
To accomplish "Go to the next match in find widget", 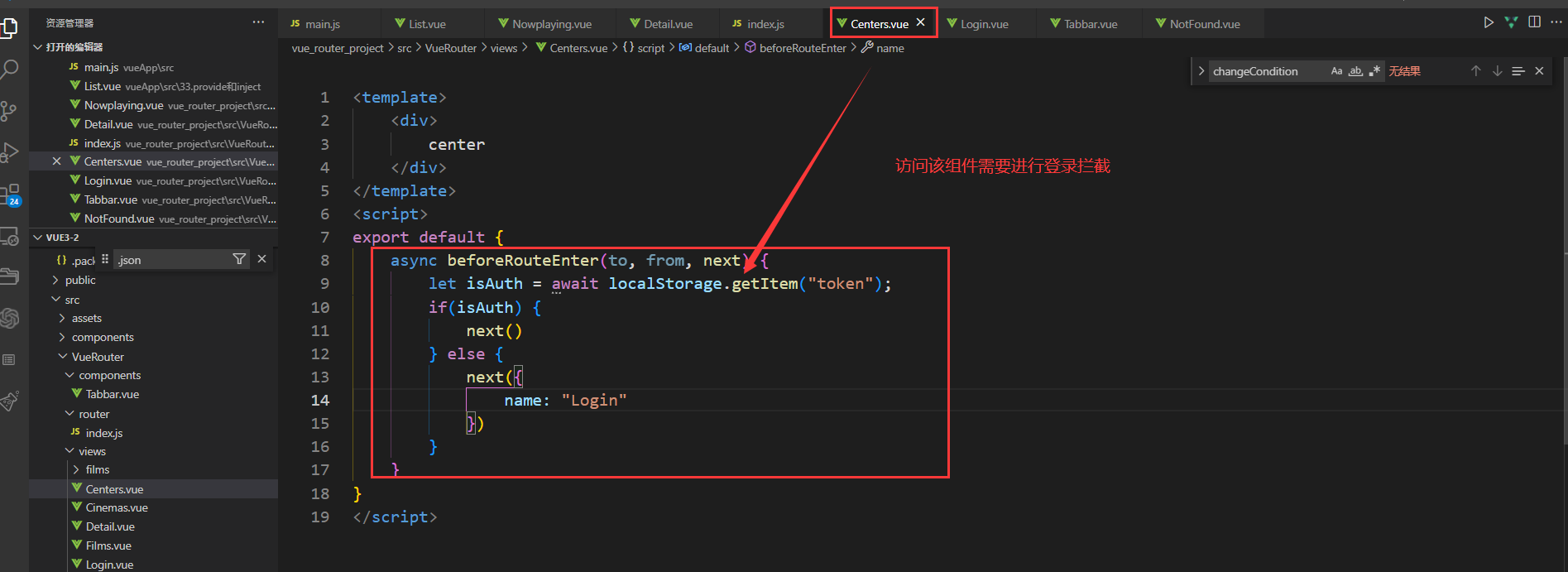I will coord(1497,71).
